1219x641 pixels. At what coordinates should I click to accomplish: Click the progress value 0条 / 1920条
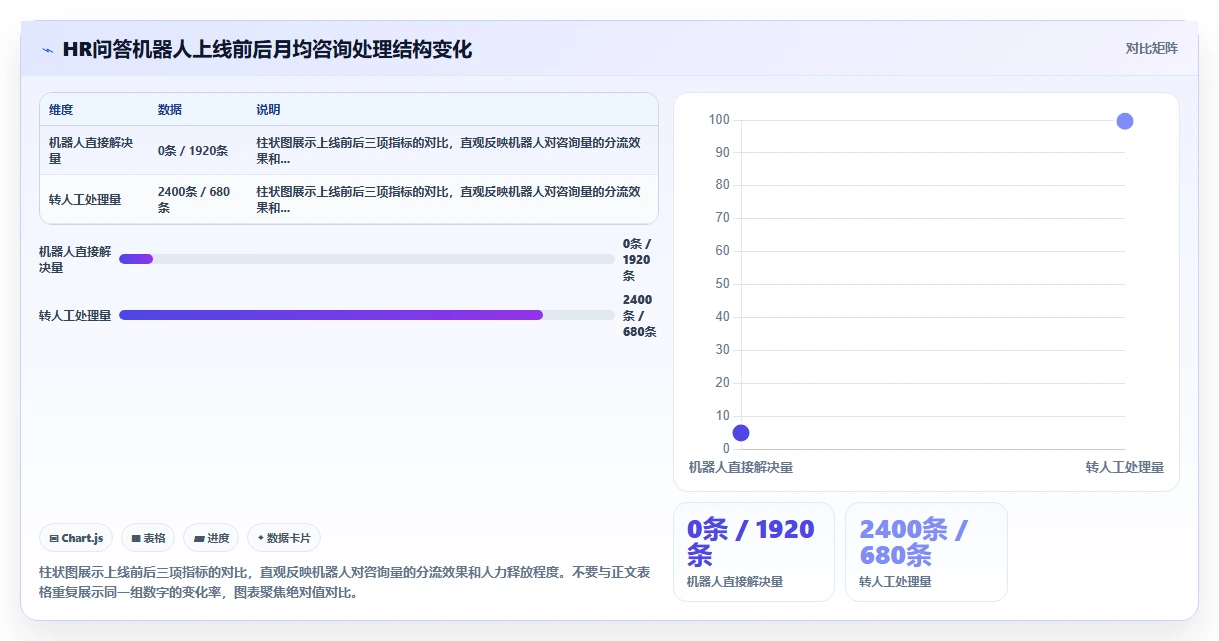click(x=637, y=259)
